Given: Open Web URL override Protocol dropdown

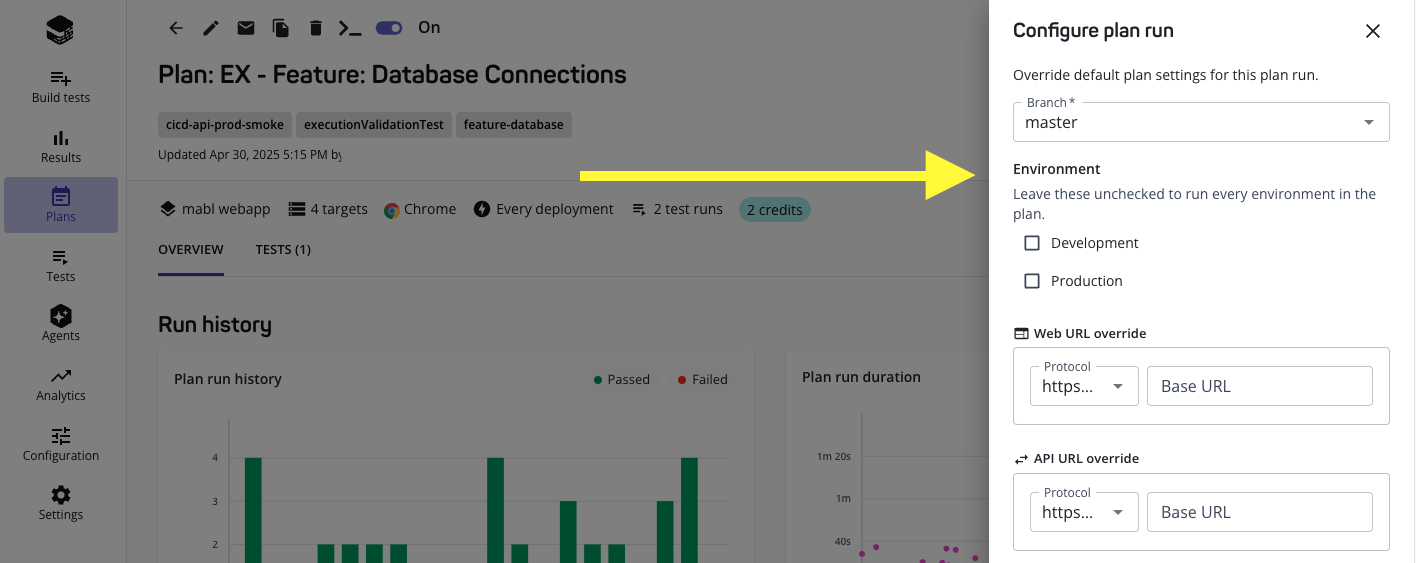Looking at the screenshot, I should pyautogui.click(x=1084, y=386).
